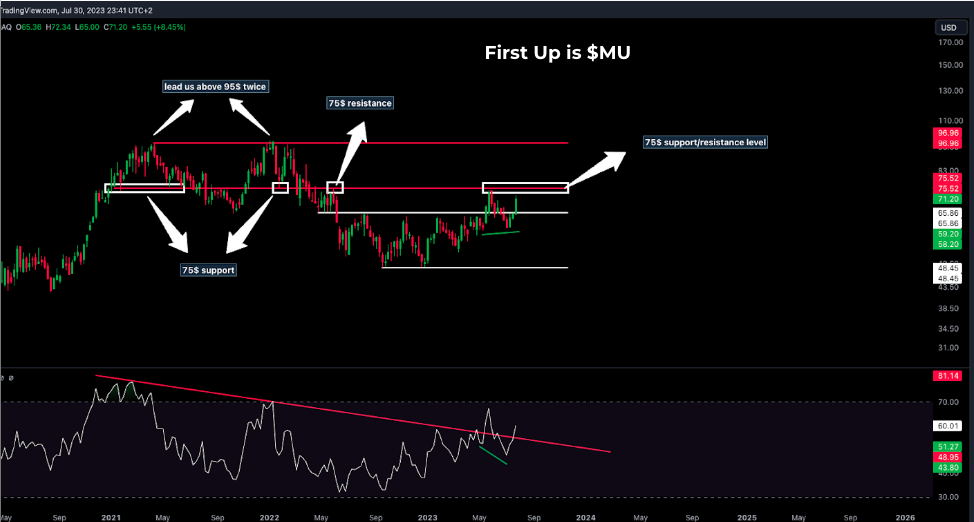Select the '75$ resistance' text label
The height and width of the screenshot is (522, 974).
coord(360,103)
